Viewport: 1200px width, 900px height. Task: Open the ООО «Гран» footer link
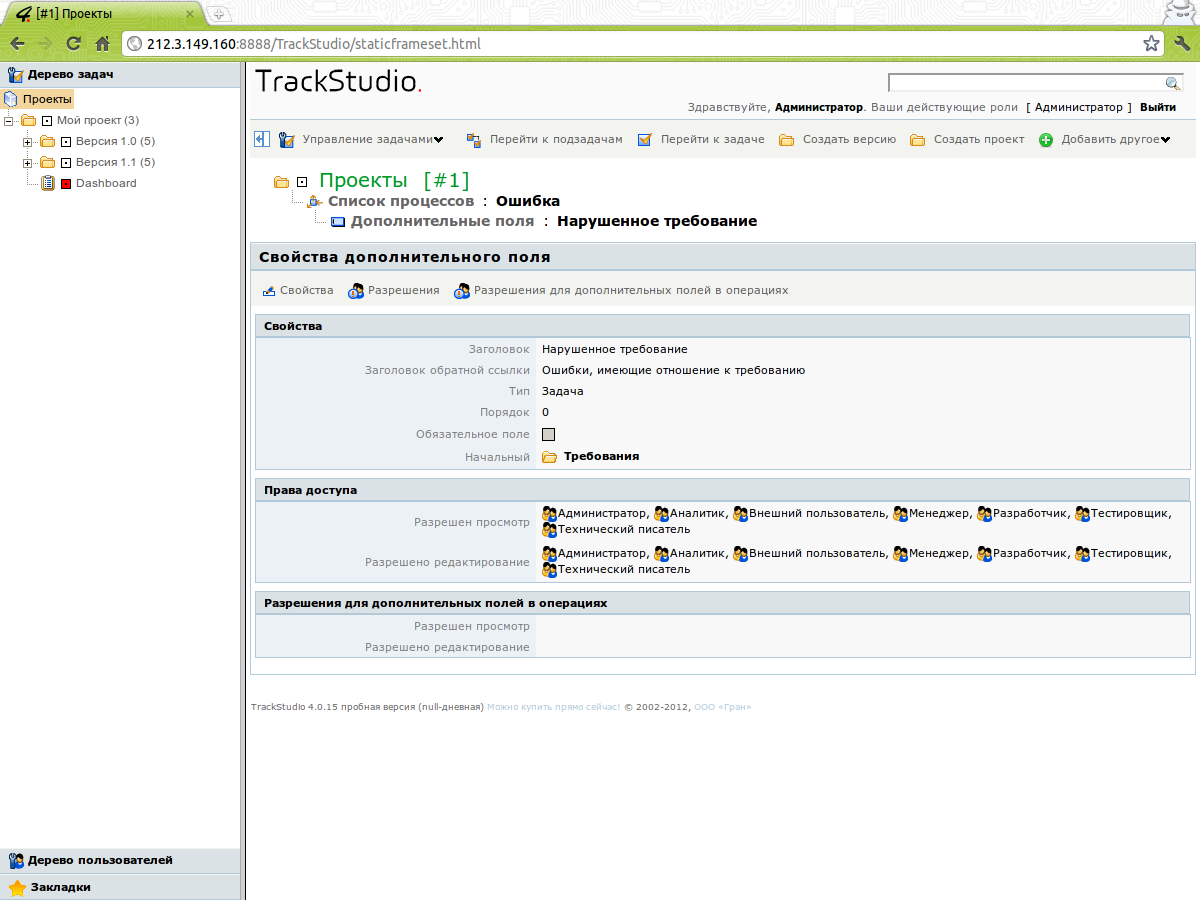pos(722,707)
